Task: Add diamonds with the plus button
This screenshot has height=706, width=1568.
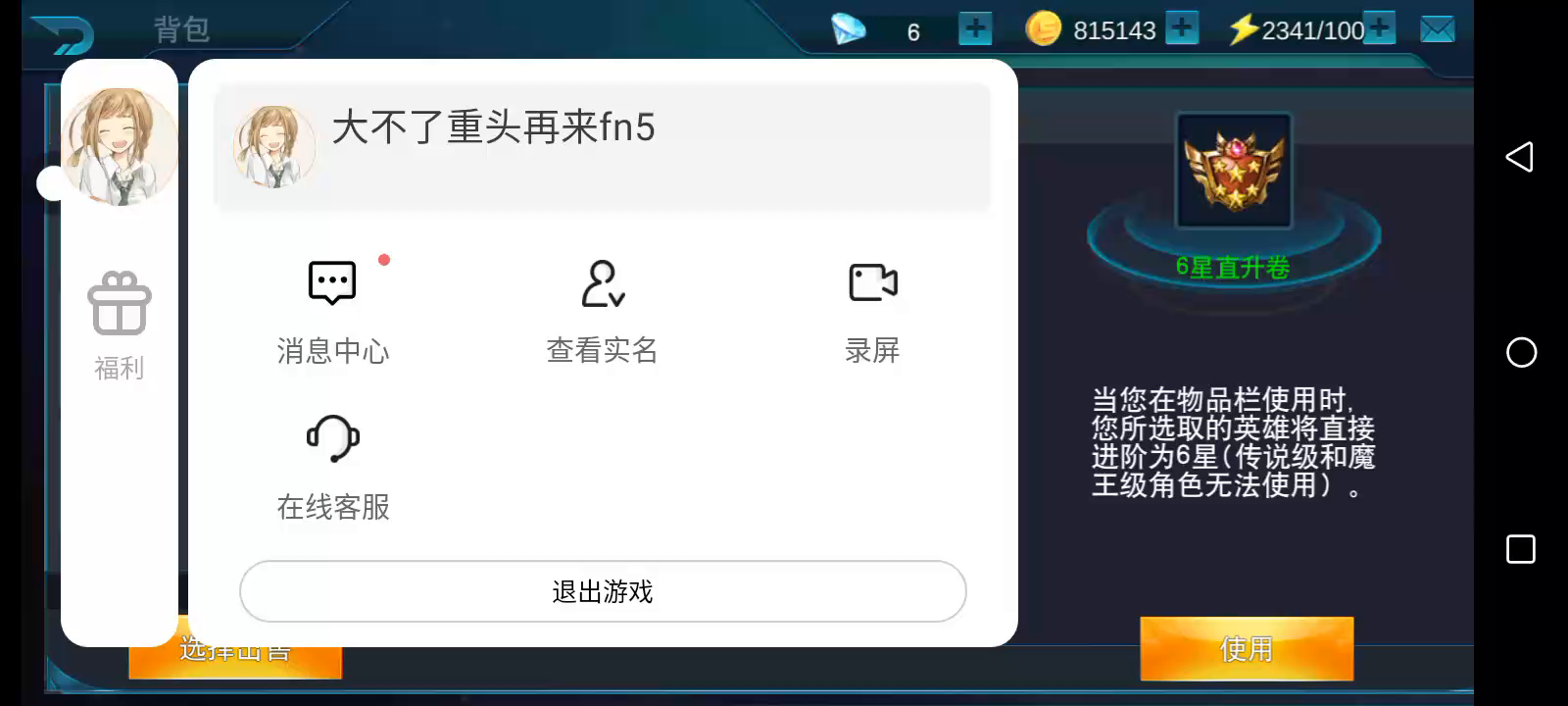Action: pyautogui.click(x=975, y=29)
